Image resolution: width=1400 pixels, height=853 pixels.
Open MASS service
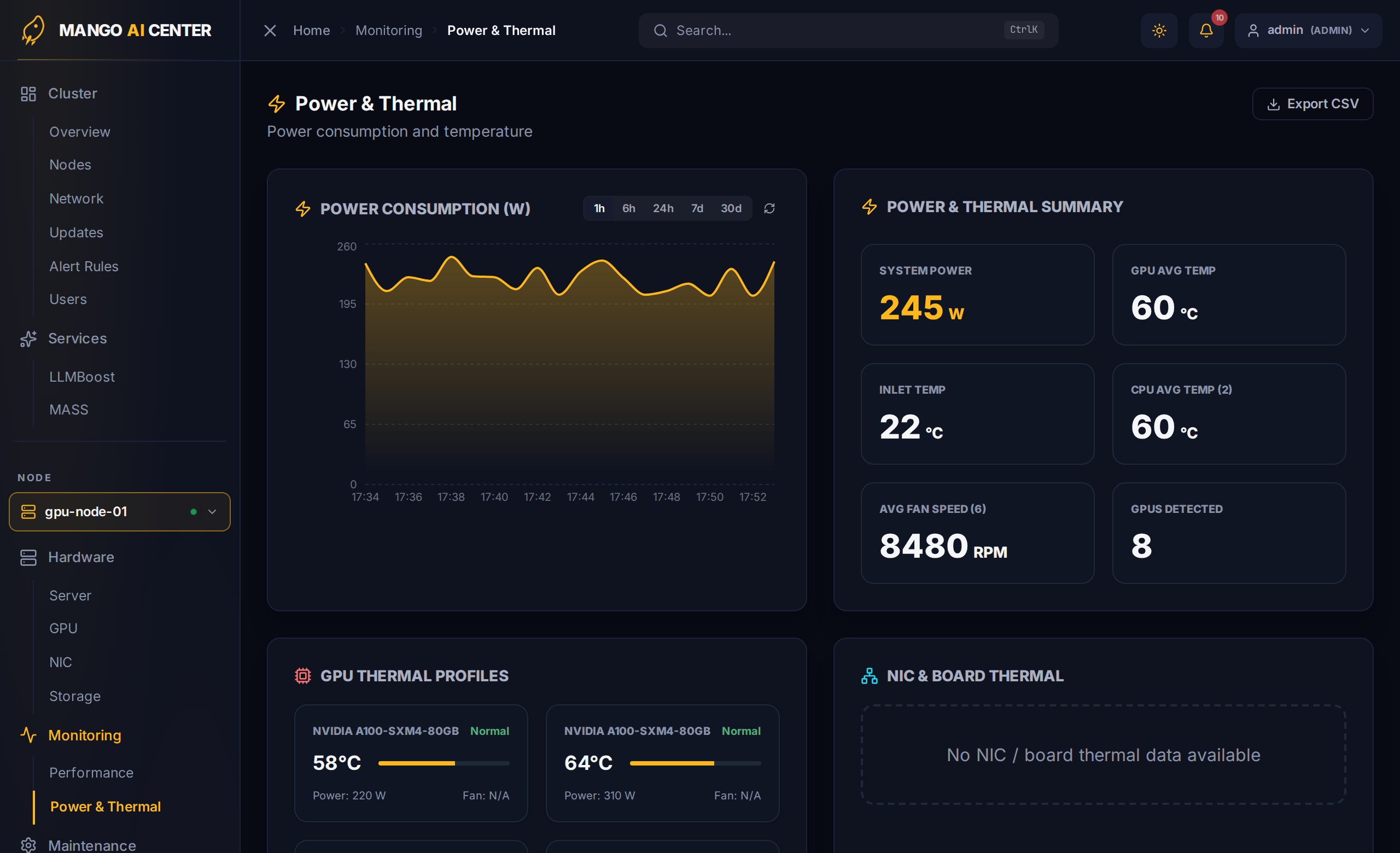click(x=69, y=410)
